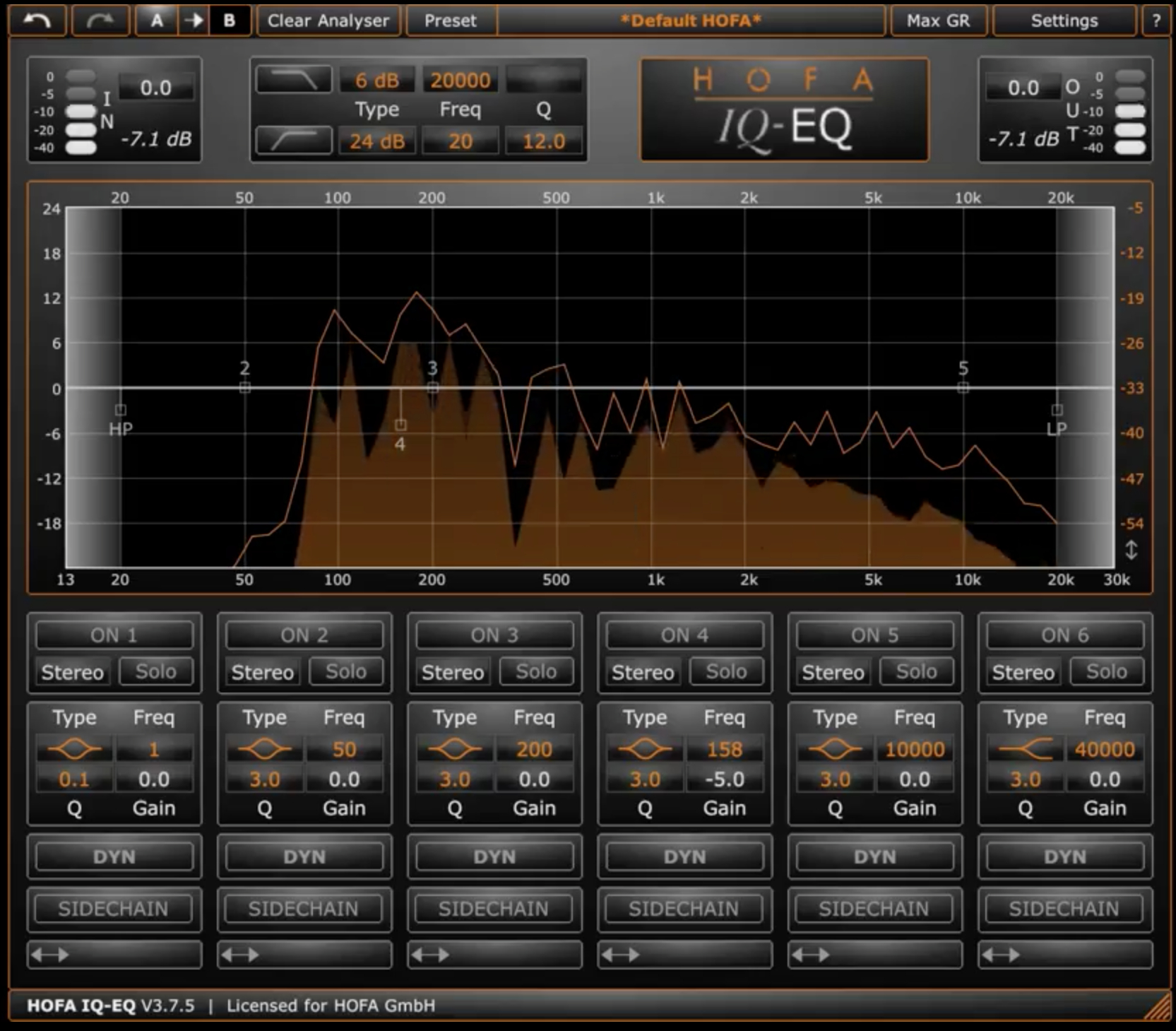
Task: Open the Default HOFA preset name list
Action: click(x=690, y=20)
